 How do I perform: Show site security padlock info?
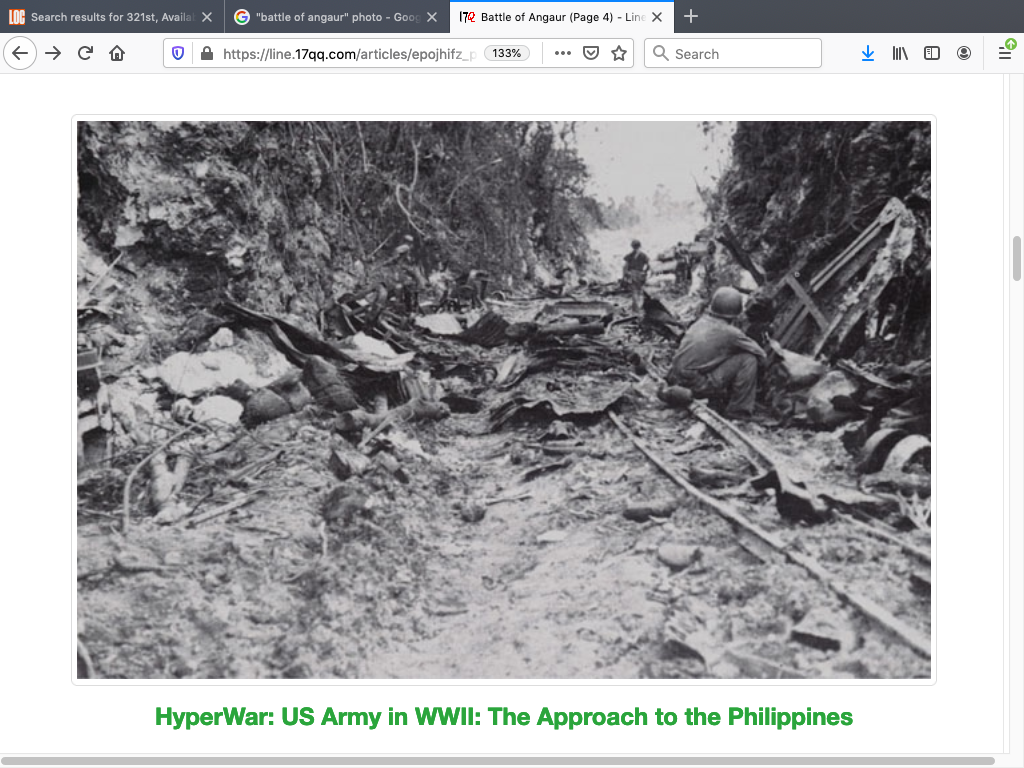[206, 54]
